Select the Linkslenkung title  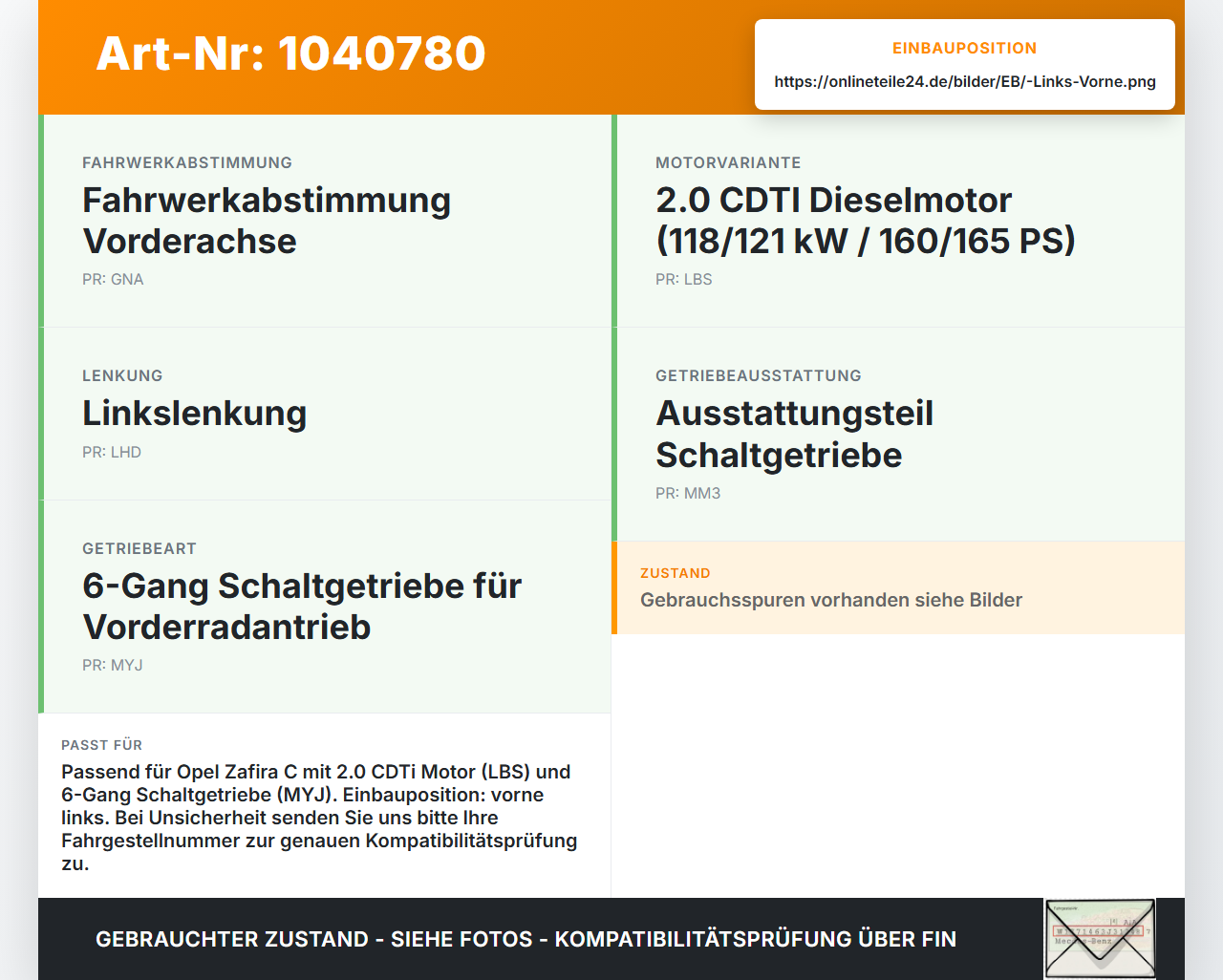pyautogui.click(x=195, y=413)
